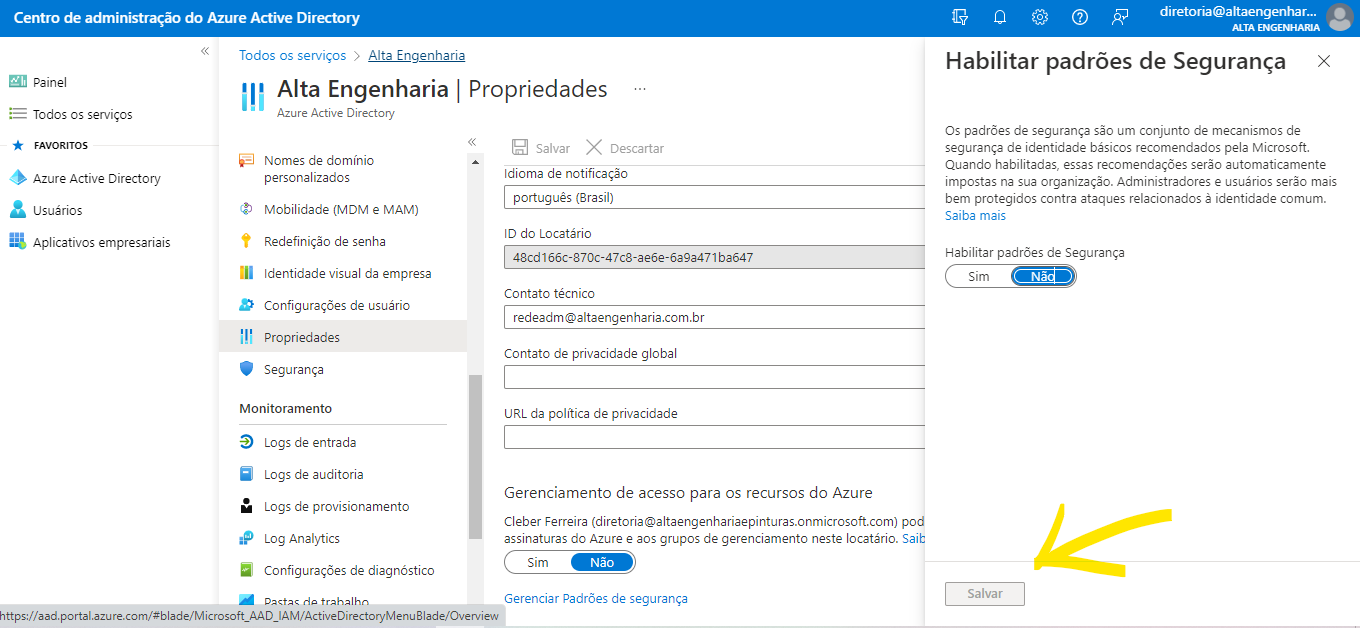Click the Contato técnico input field
The image size is (1360, 628).
715,317
